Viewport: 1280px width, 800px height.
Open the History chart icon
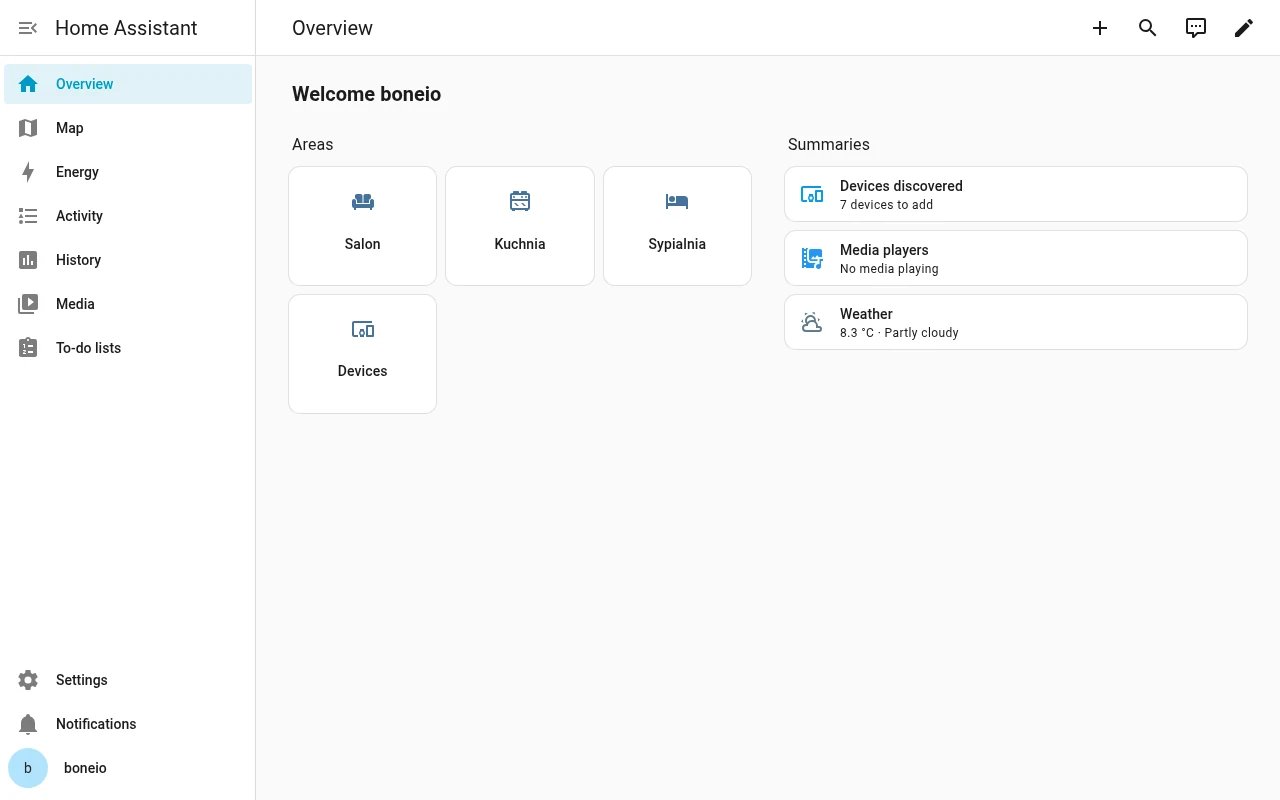tap(28, 260)
